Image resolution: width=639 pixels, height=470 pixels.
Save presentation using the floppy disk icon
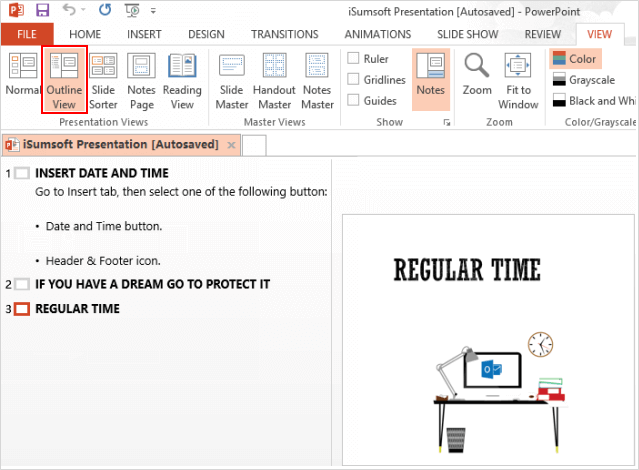(x=42, y=11)
